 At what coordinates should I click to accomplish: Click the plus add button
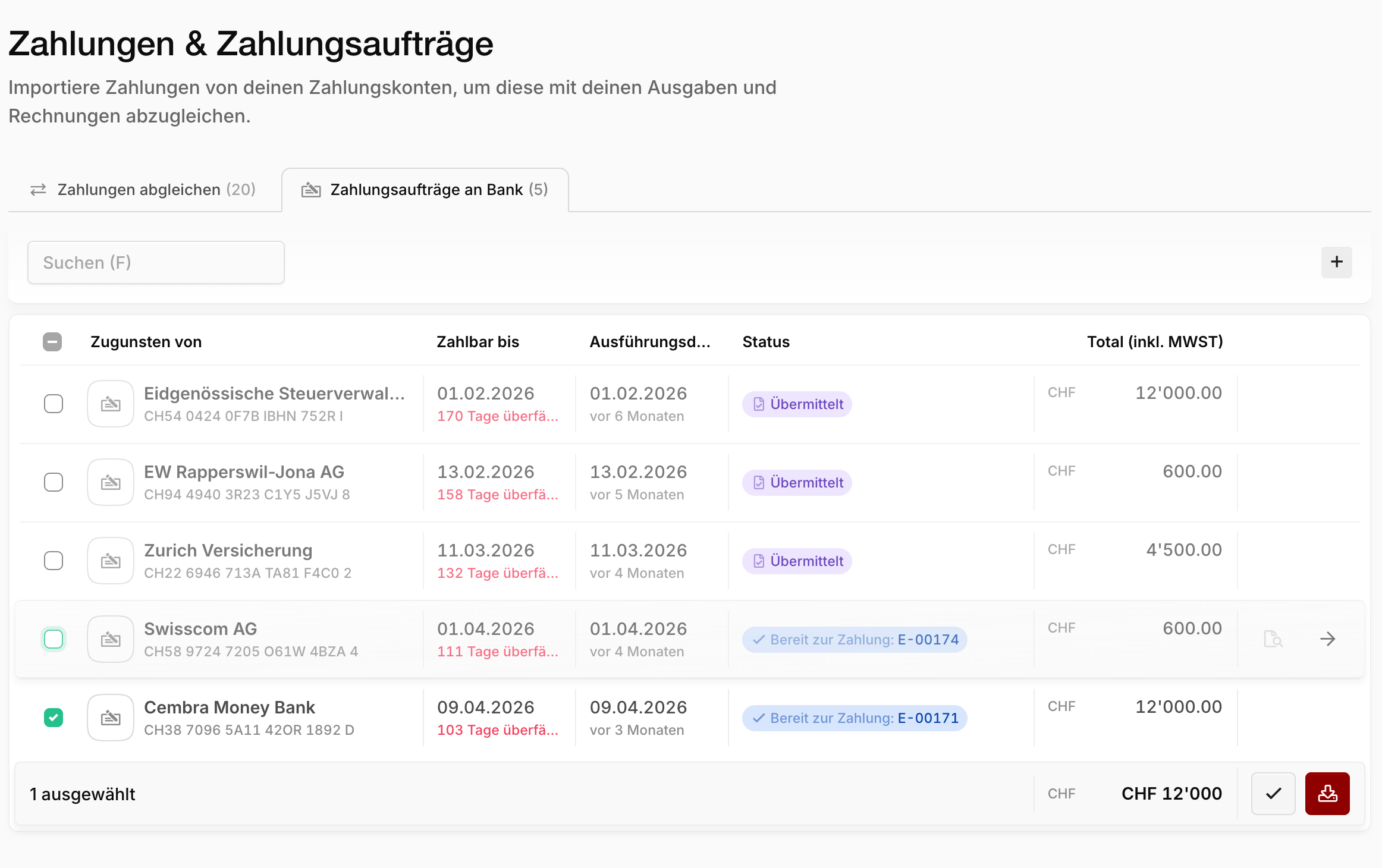tap(1336, 262)
